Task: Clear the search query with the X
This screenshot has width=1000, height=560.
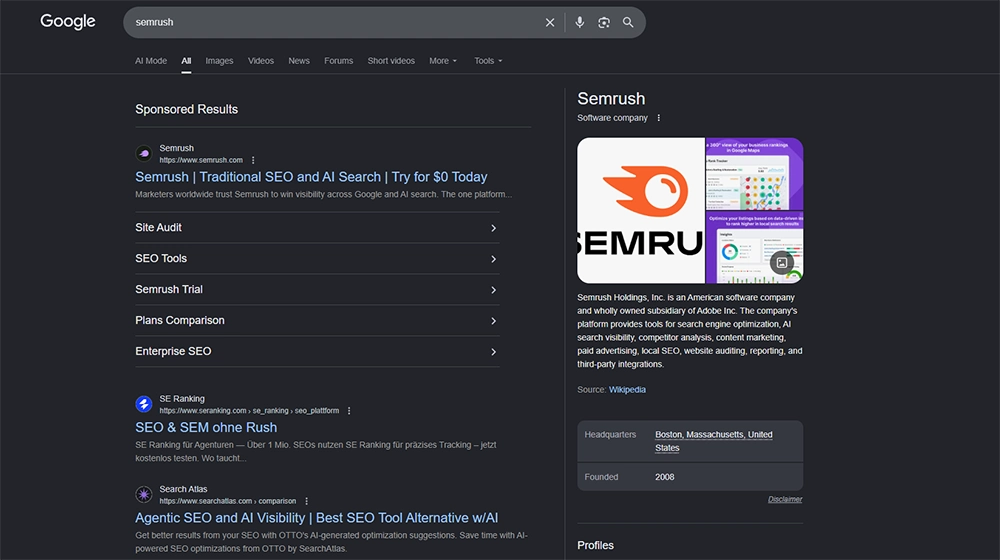Action: pyautogui.click(x=550, y=22)
